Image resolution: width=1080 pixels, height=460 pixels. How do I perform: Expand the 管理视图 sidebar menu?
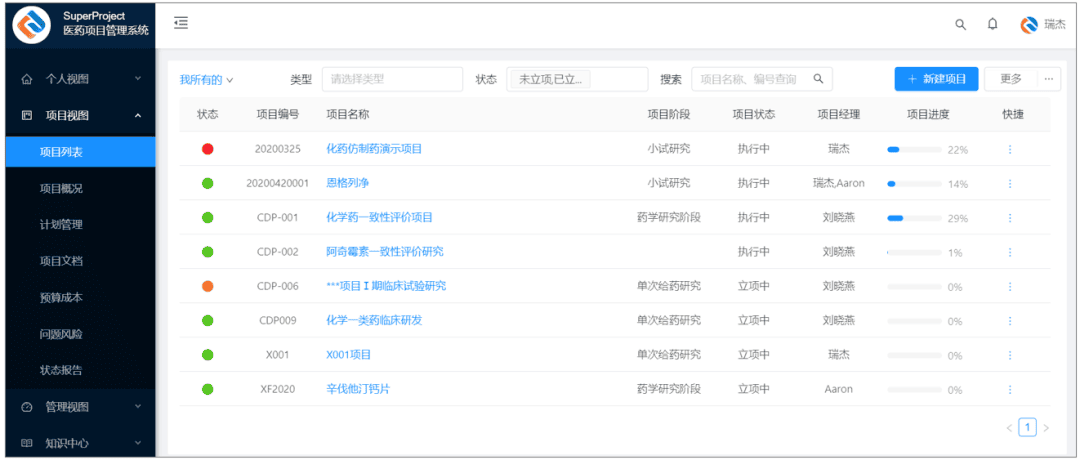click(80, 407)
